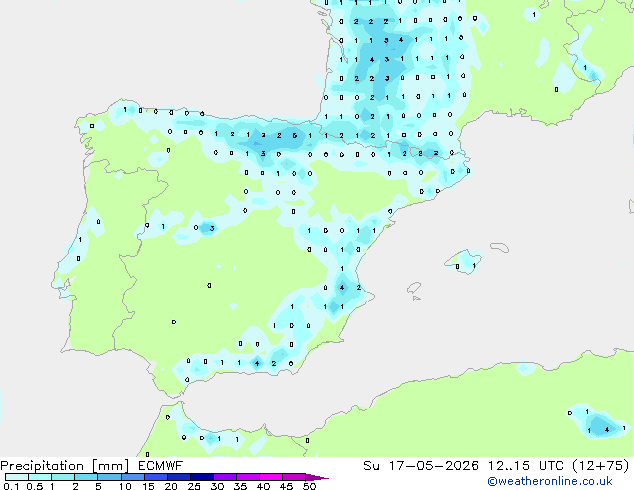
Task: Select the "(12+75)" forecast offset text
Action: tap(601, 465)
